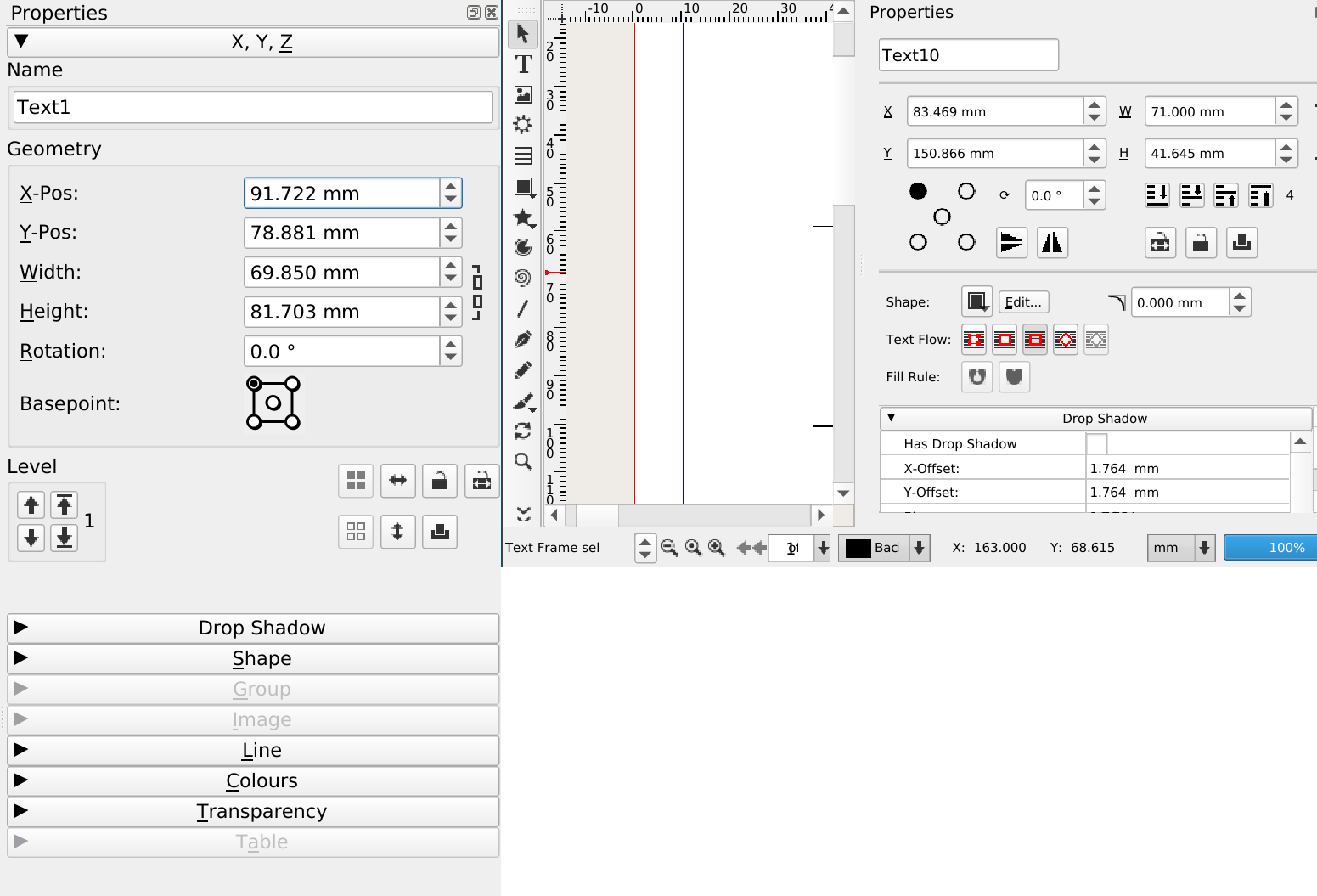The width and height of the screenshot is (1317, 896).
Task: Collapse the X, Y, Z section
Action: 253,42
